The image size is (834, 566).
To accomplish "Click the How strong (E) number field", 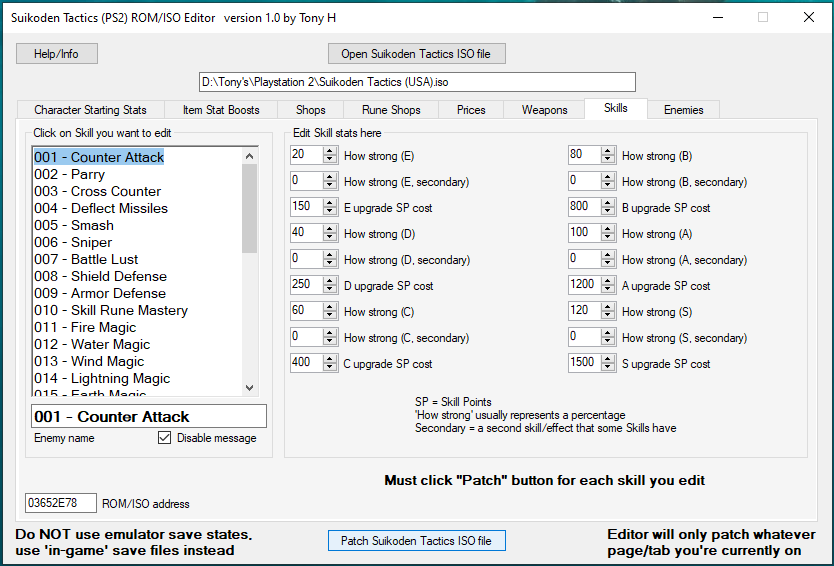I will (307, 155).
